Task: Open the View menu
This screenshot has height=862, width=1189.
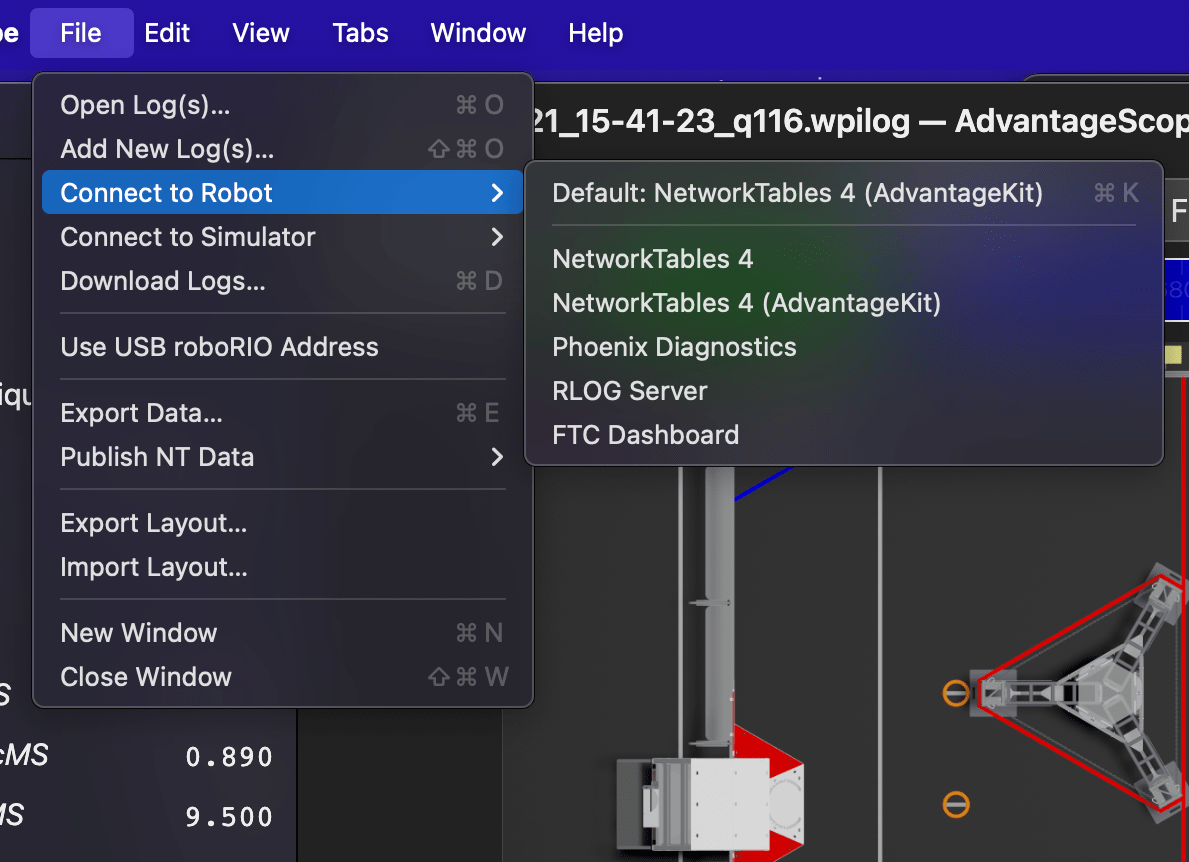Action: (261, 33)
